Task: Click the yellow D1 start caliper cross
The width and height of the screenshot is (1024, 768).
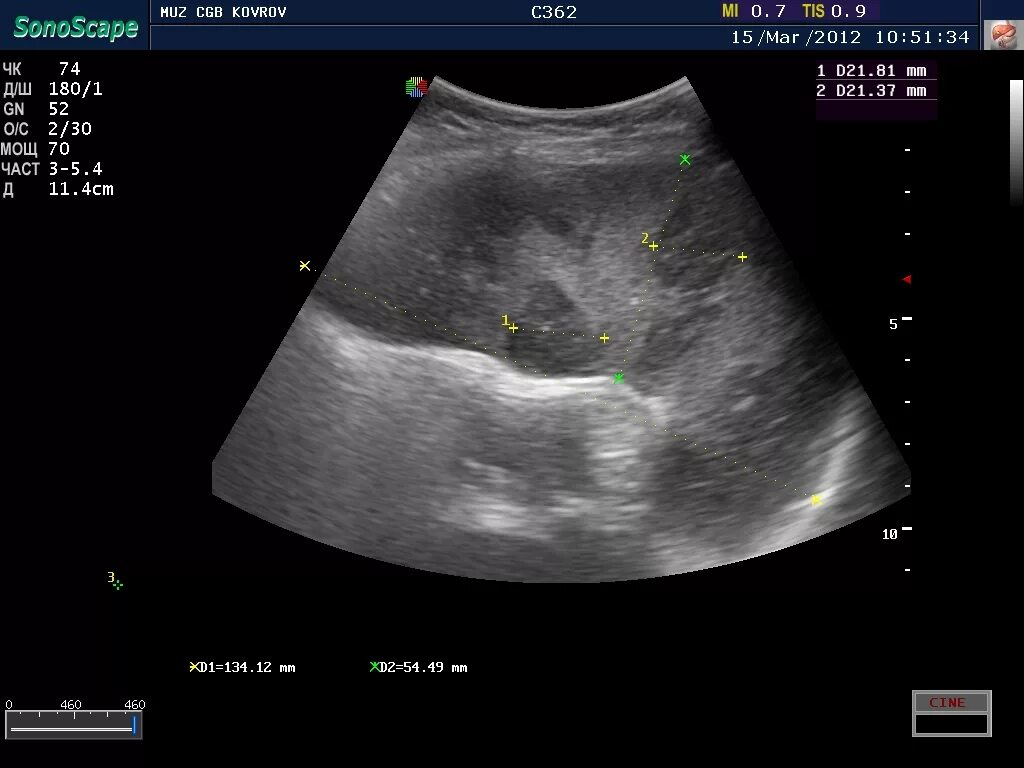Action: click(304, 265)
